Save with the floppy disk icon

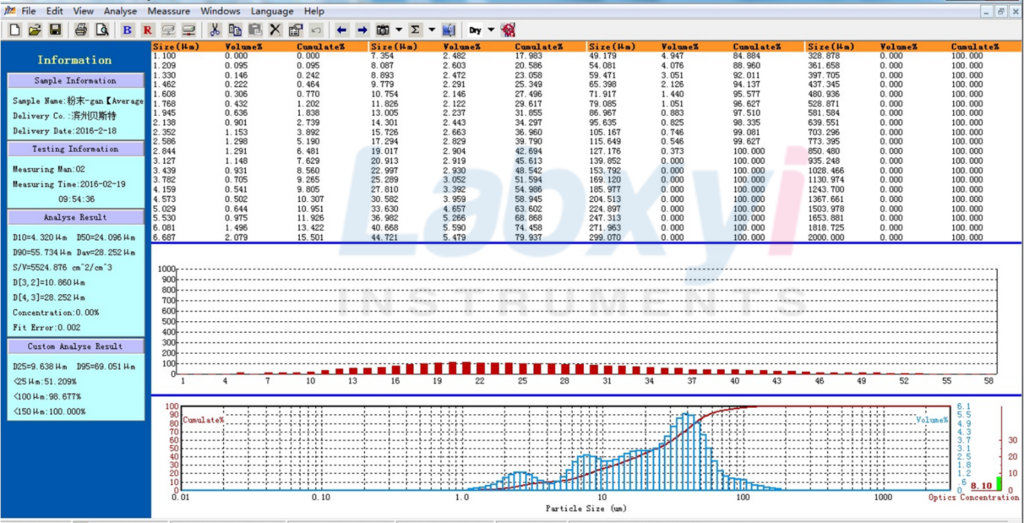click(x=55, y=30)
